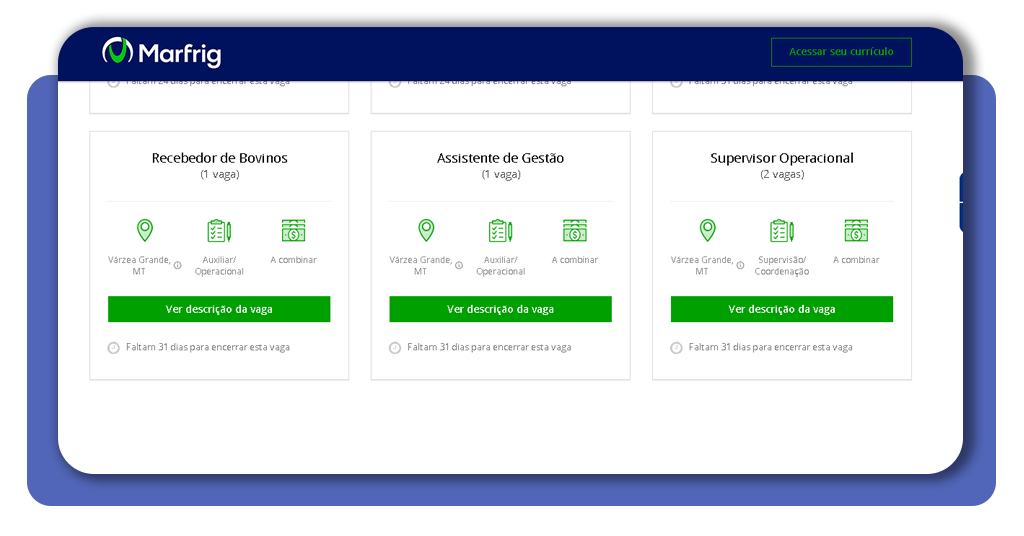Click location pin icon in Recebedor de Bovinos card
The width and height of the screenshot is (1024, 536).
tap(145, 231)
